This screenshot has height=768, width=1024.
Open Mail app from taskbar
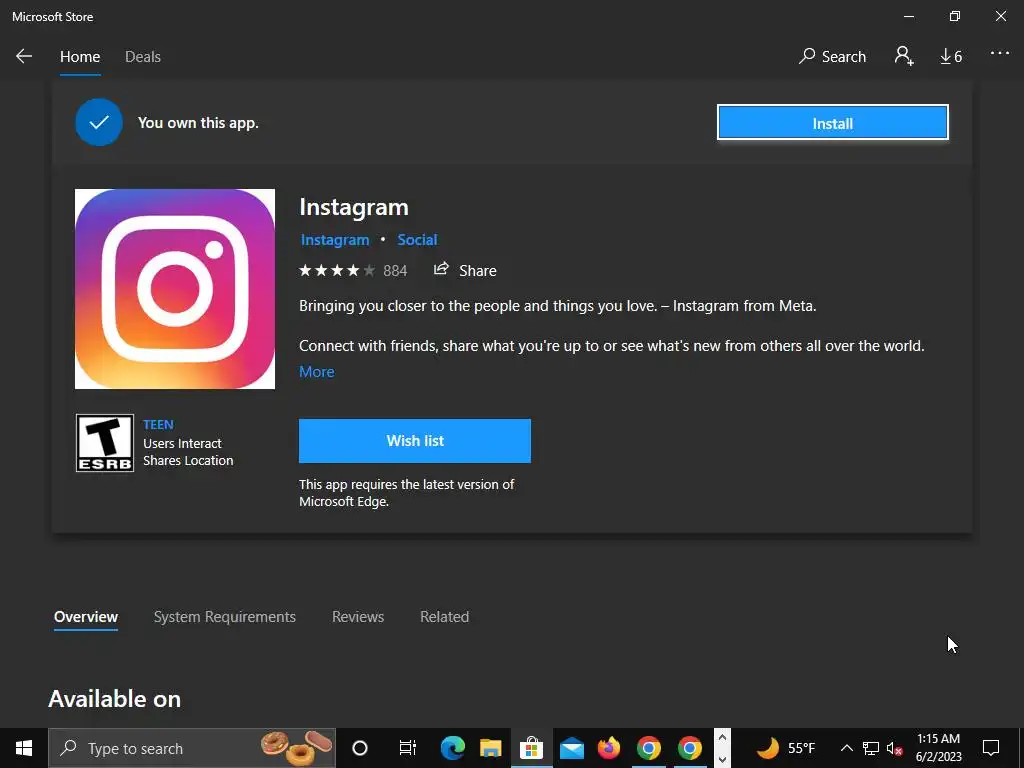coord(571,748)
